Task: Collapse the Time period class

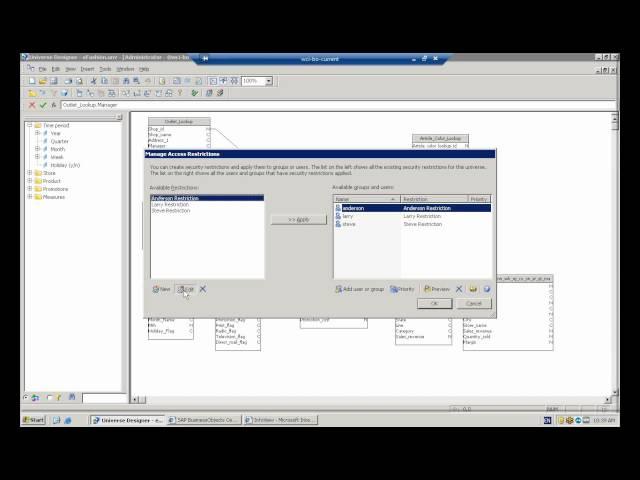Action: pos(30,125)
